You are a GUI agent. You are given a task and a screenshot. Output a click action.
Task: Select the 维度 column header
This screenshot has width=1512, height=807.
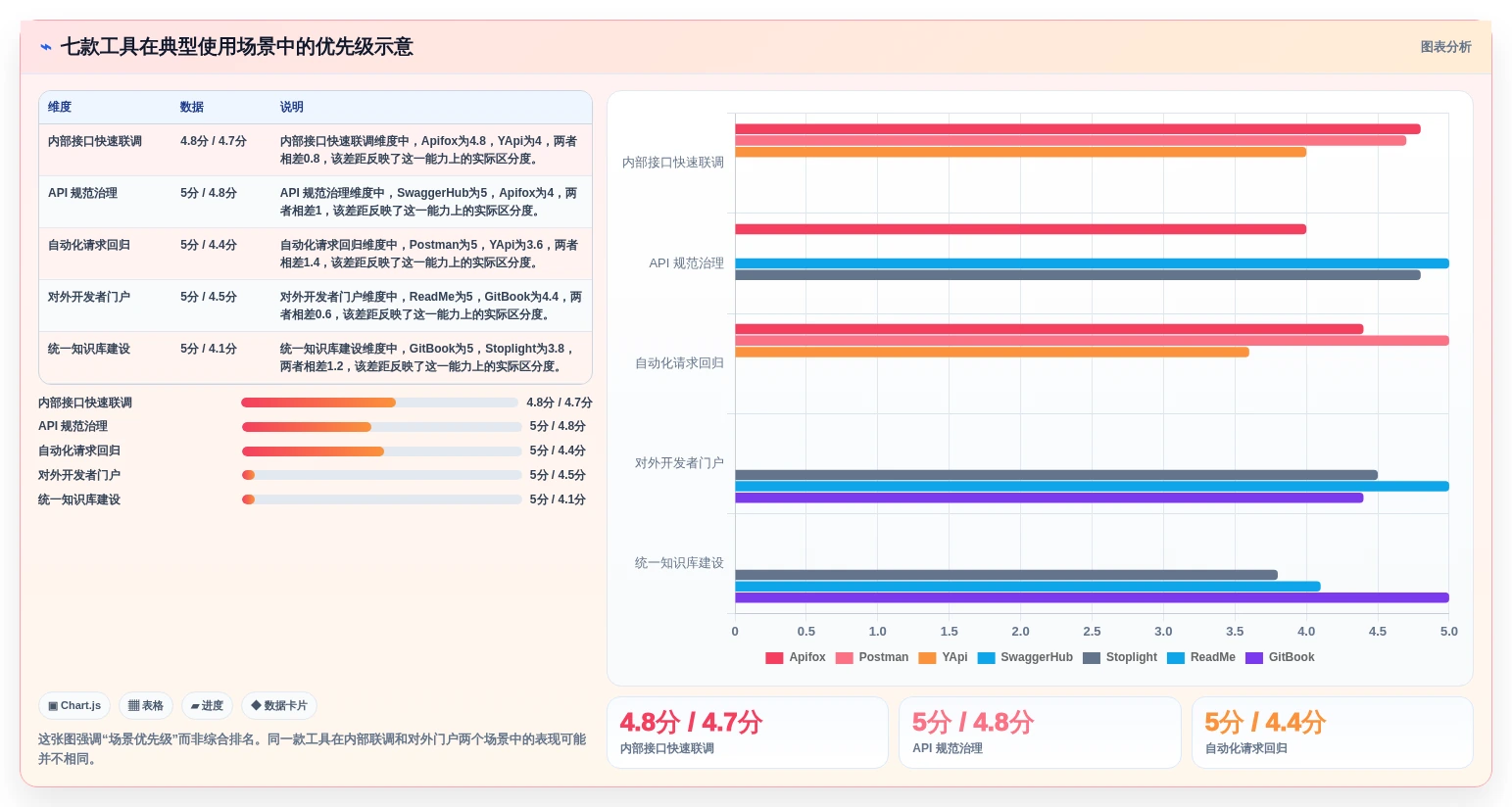[60, 107]
